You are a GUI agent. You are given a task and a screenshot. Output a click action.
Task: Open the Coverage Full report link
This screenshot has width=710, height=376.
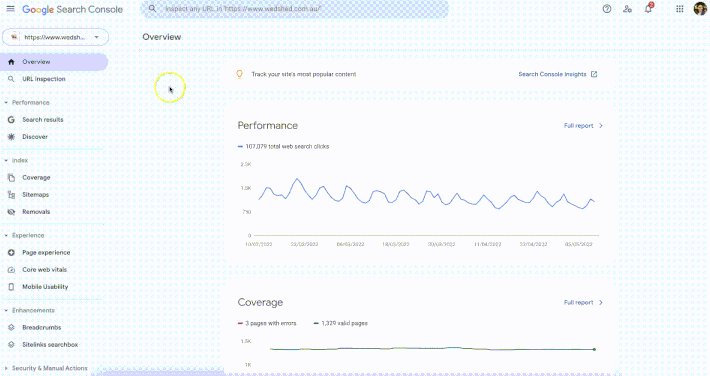point(583,302)
